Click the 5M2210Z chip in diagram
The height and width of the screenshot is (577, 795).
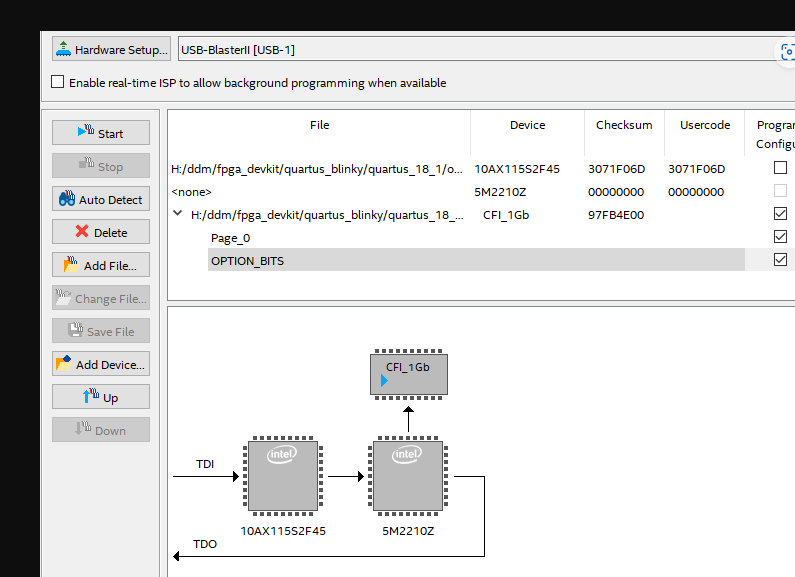(x=408, y=478)
